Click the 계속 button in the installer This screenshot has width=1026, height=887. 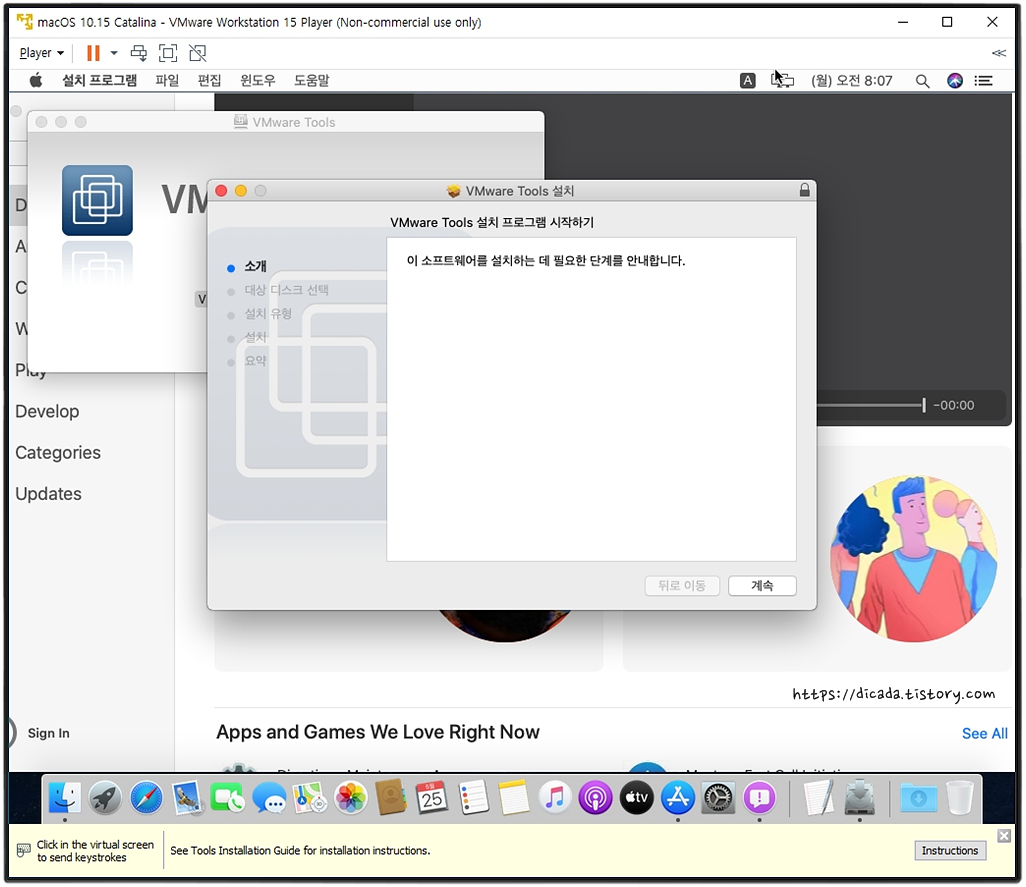pyautogui.click(x=762, y=585)
